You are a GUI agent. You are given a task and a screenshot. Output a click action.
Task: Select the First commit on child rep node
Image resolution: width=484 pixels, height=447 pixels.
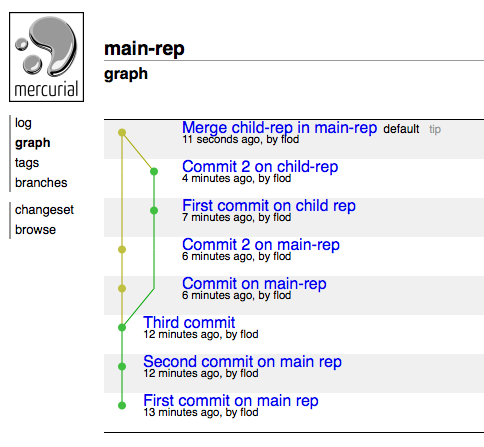(154, 211)
